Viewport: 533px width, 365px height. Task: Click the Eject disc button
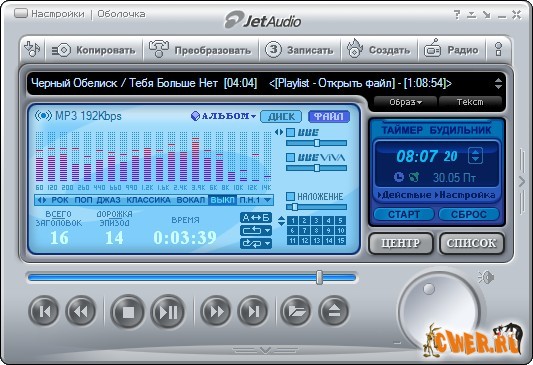[x=334, y=311]
